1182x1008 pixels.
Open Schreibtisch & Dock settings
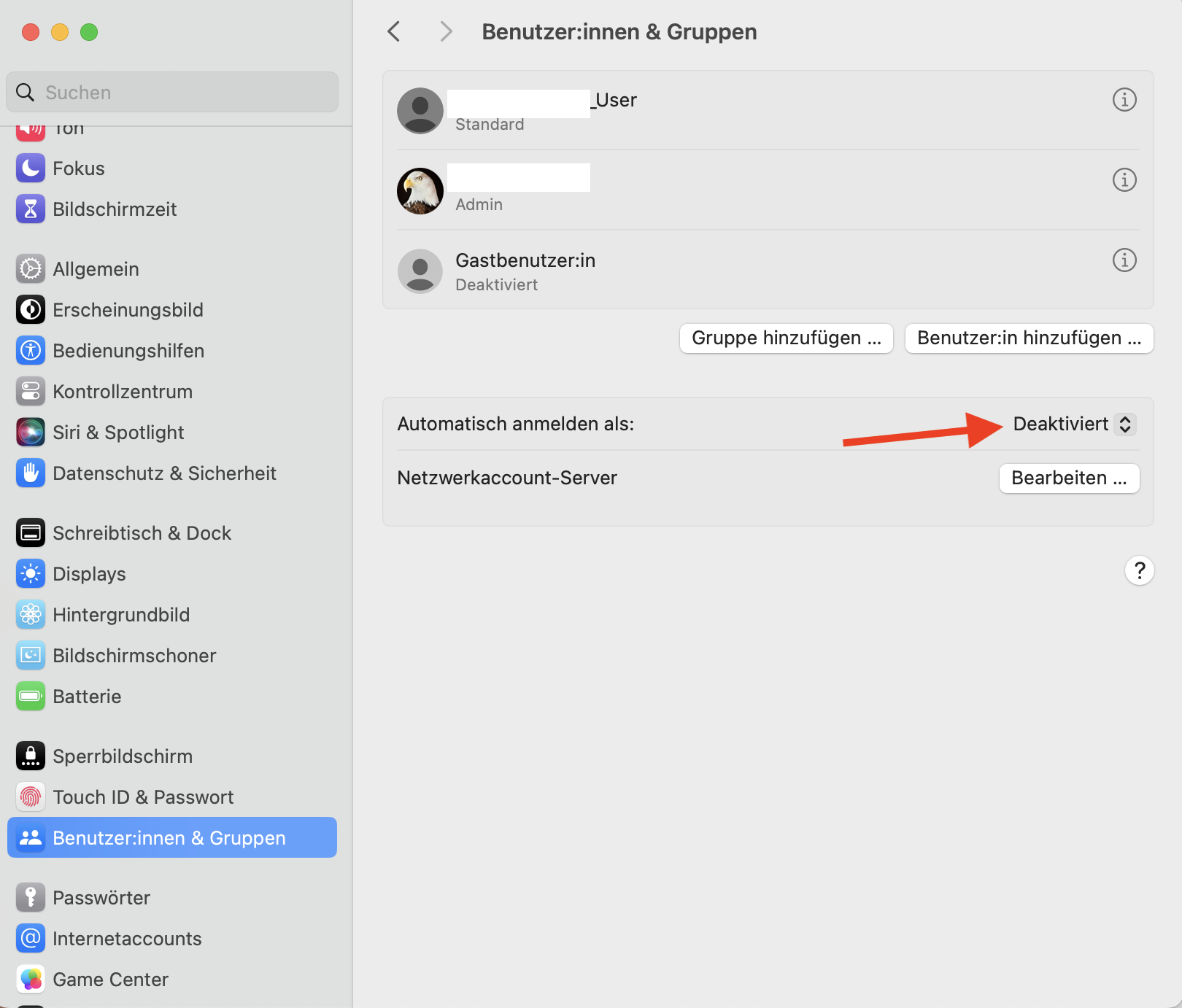(172, 533)
